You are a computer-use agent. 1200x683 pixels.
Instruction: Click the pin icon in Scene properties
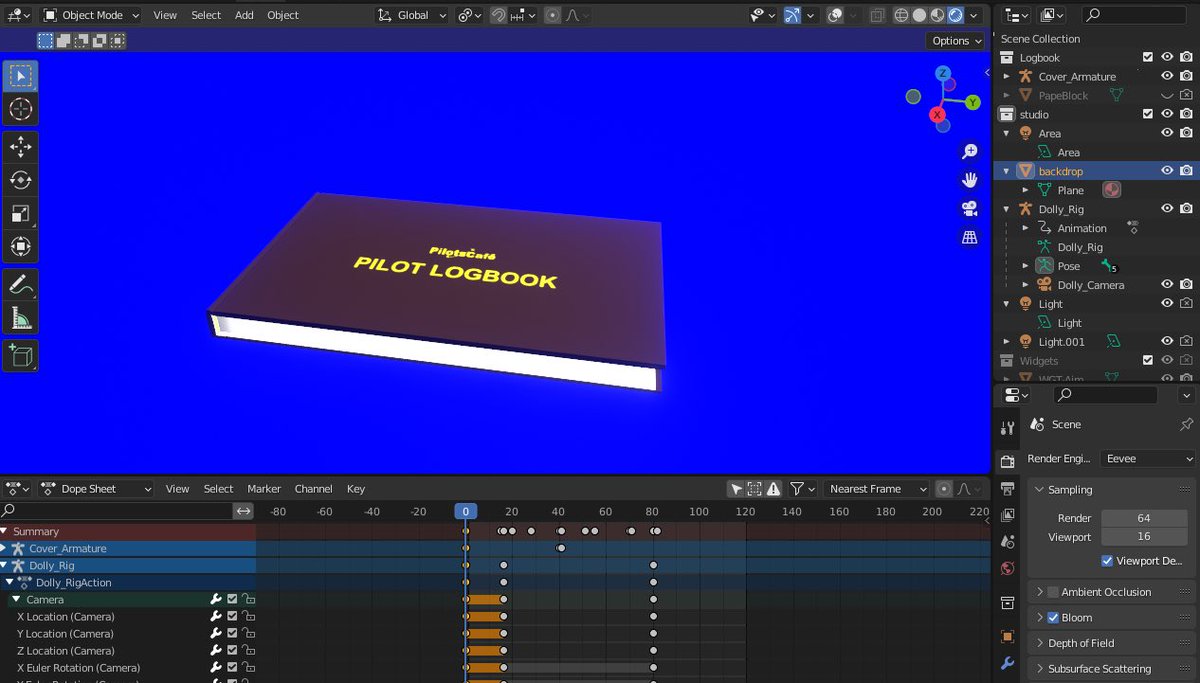point(1186,424)
